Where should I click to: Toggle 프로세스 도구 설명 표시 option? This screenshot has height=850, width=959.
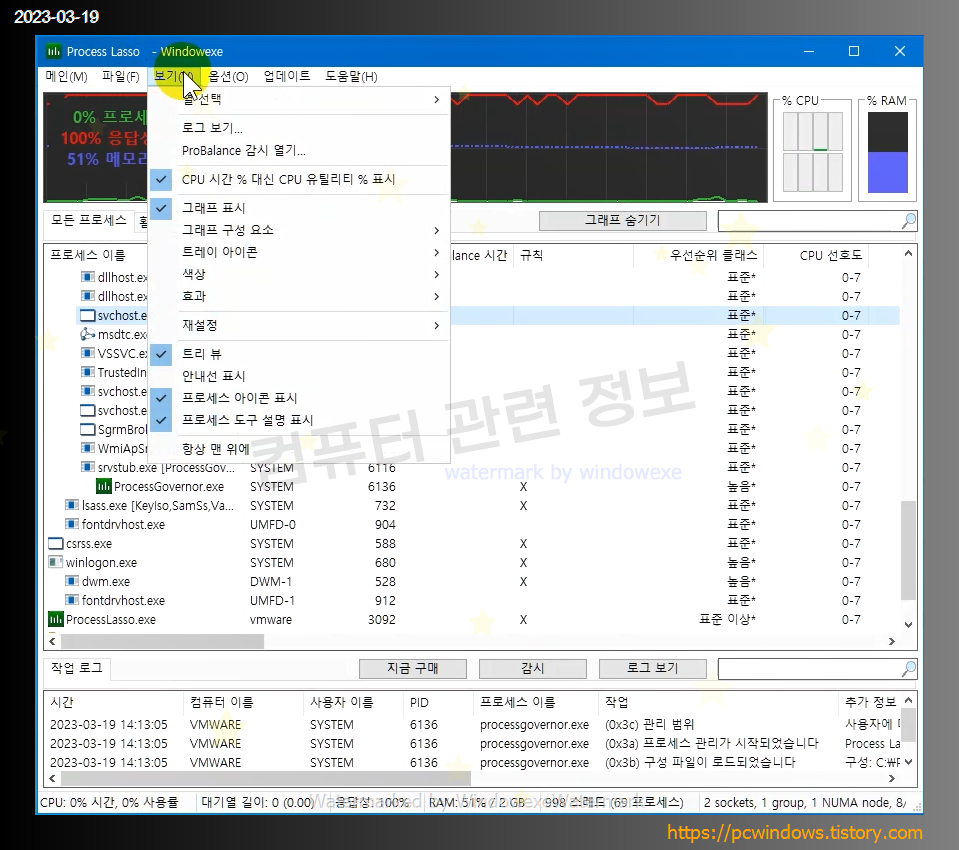[x=300, y=419]
